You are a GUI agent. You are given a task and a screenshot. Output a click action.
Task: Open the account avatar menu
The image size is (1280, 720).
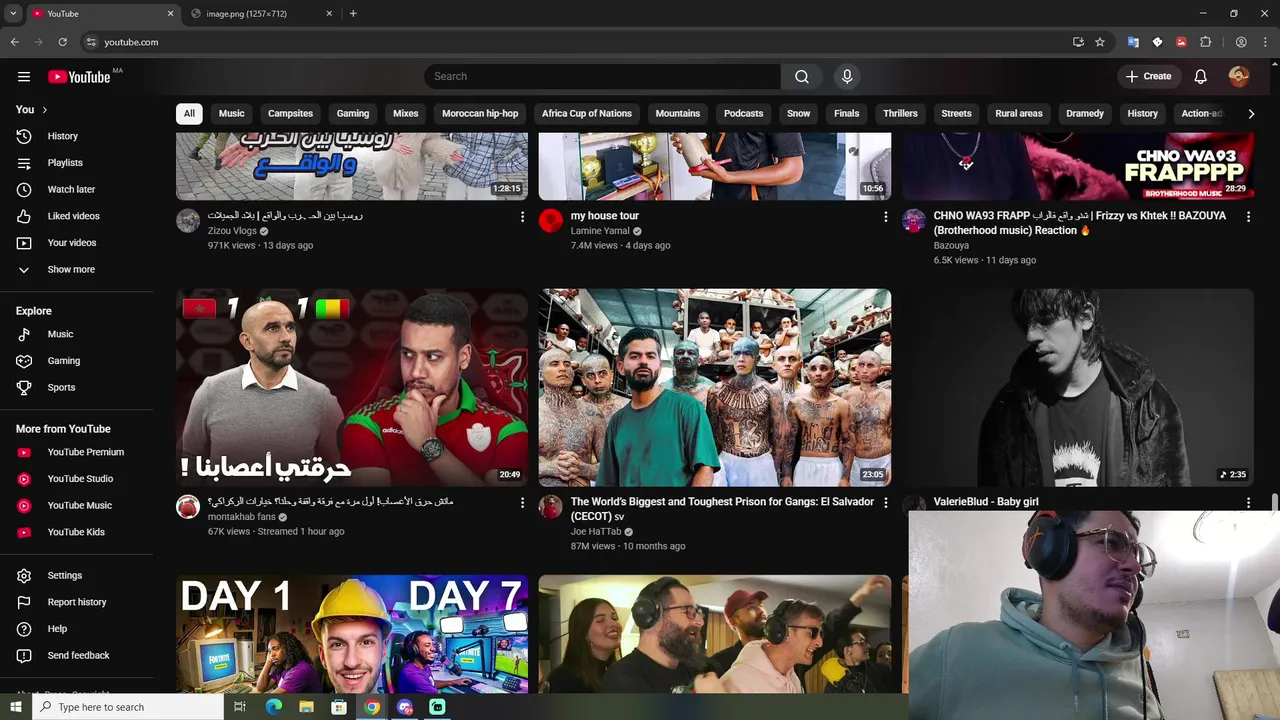pyautogui.click(x=1239, y=76)
